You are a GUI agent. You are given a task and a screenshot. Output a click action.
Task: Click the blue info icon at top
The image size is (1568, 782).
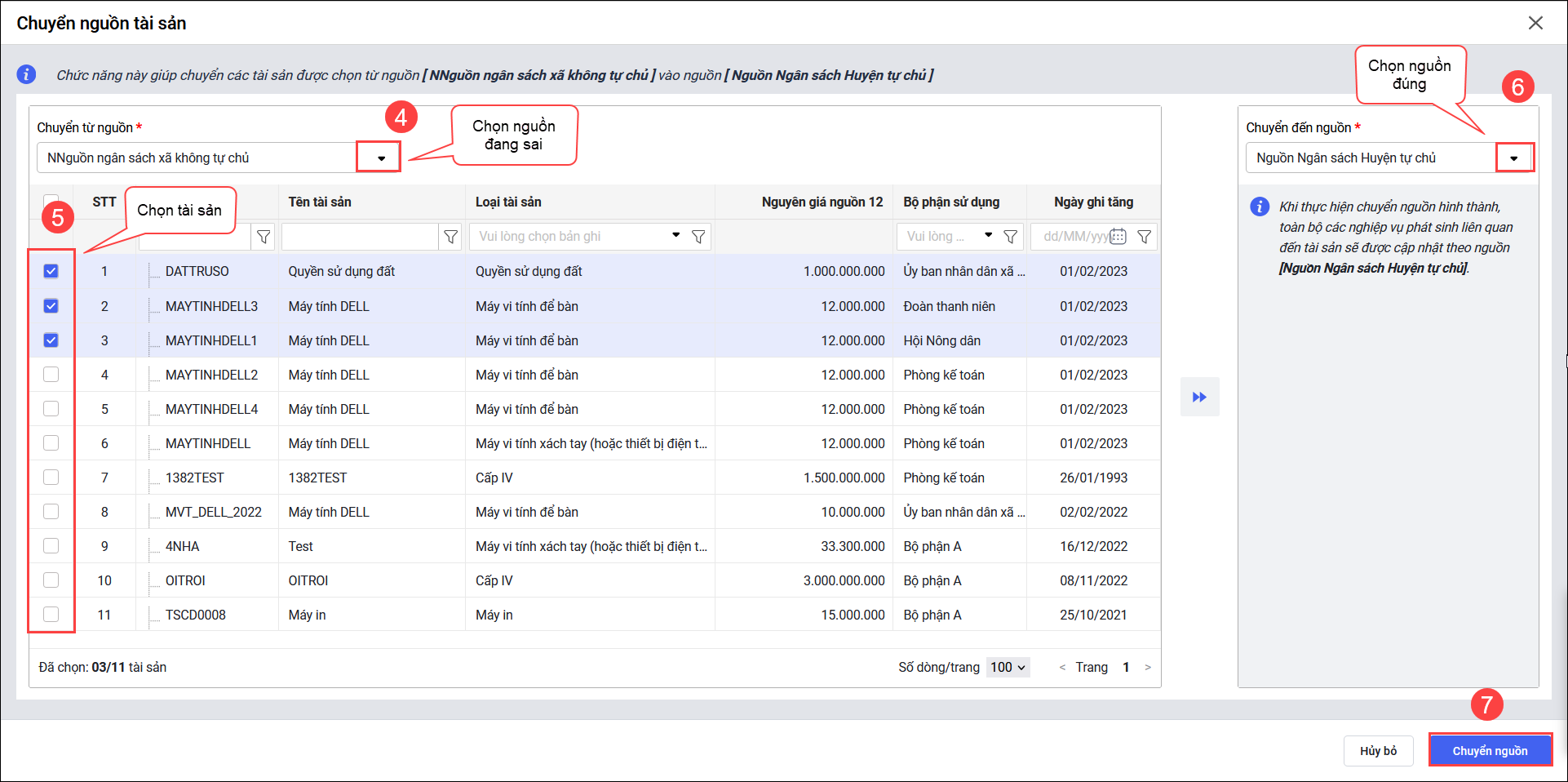pos(26,74)
